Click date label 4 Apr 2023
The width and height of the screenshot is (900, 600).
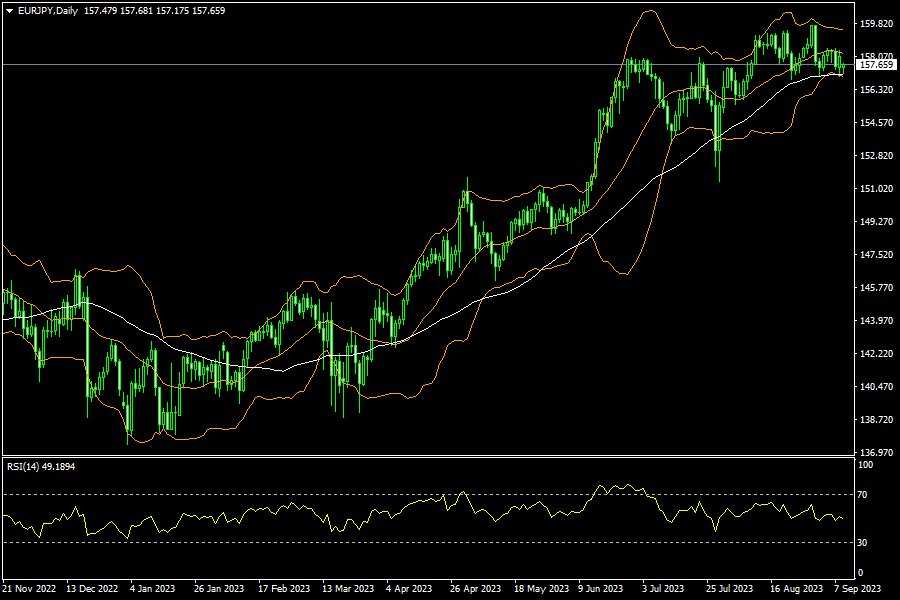(x=409, y=589)
